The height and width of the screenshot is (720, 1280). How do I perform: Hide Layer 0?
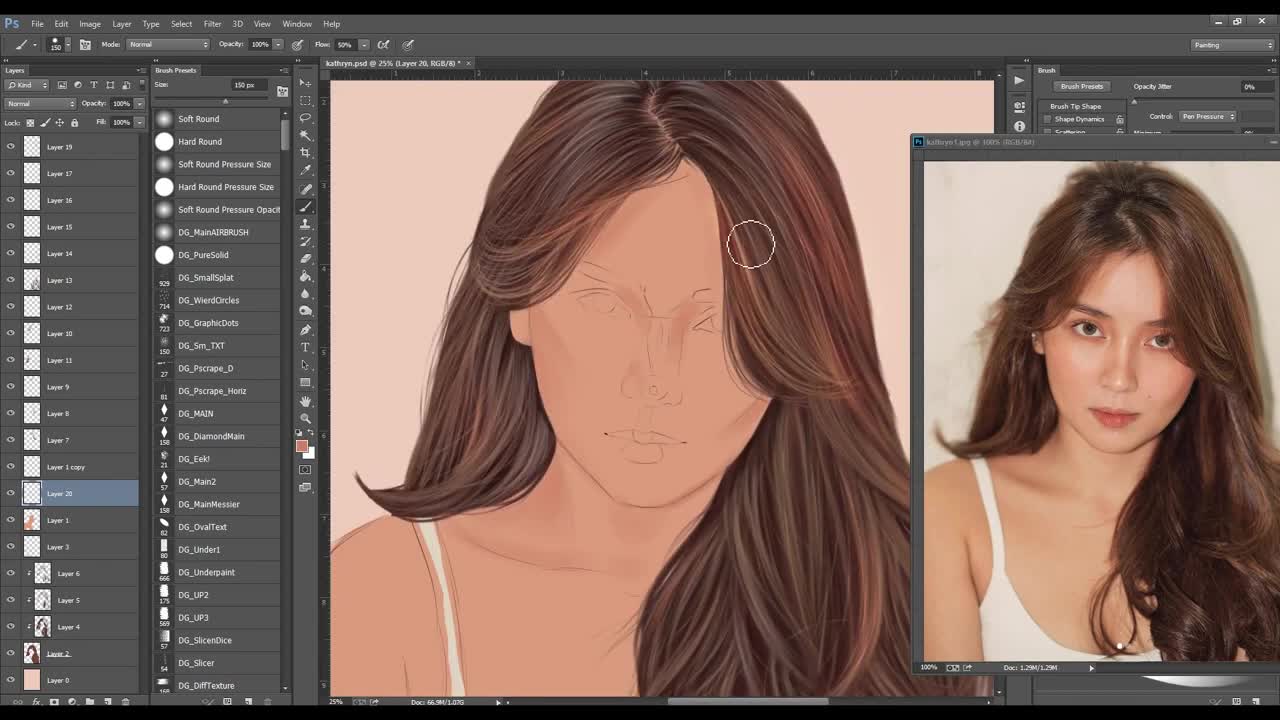tap(11, 680)
